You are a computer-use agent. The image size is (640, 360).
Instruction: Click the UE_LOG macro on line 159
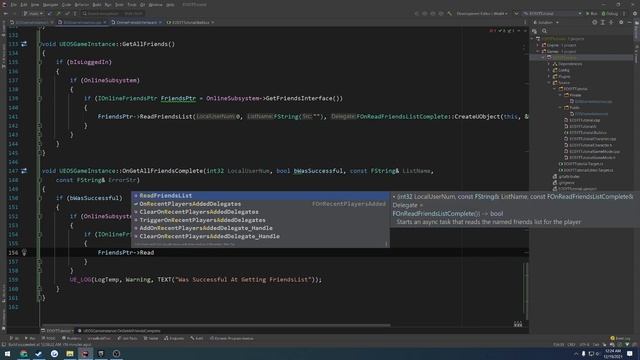tap(80, 280)
